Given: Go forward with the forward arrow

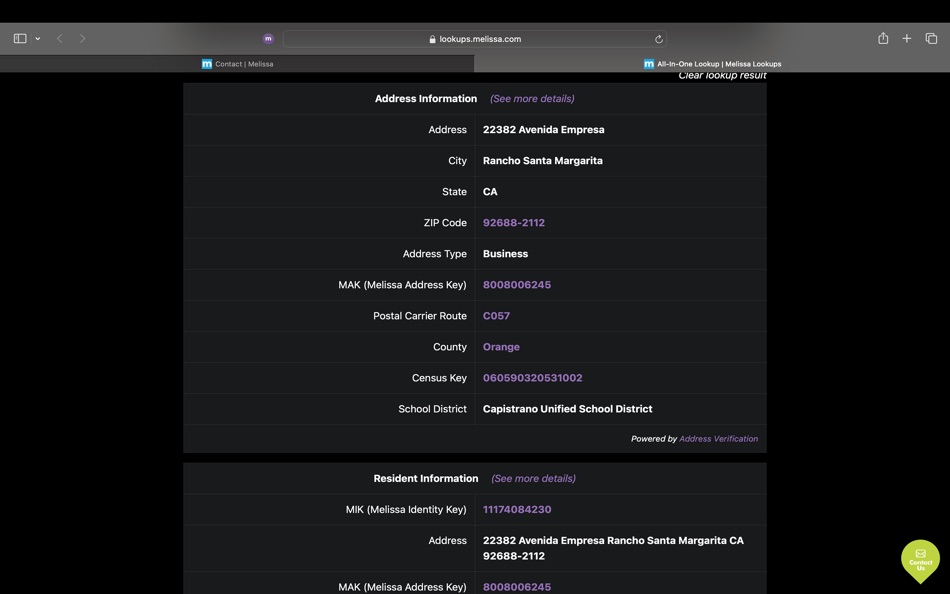Looking at the screenshot, I should pyautogui.click(x=82, y=38).
